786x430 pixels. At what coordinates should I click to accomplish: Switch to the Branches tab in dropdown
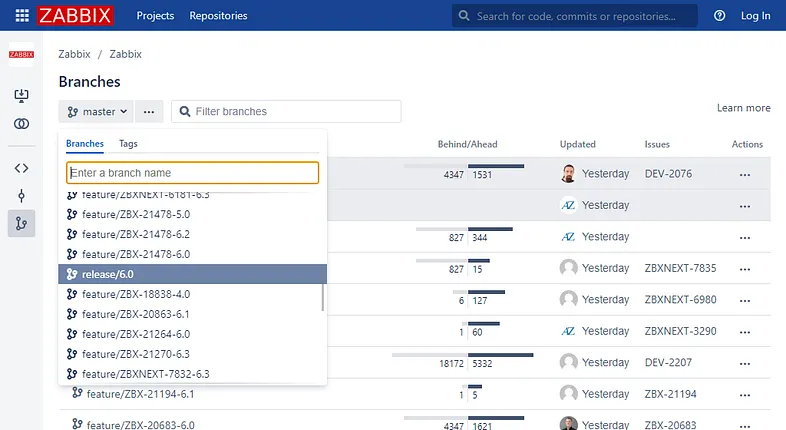click(x=85, y=144)
